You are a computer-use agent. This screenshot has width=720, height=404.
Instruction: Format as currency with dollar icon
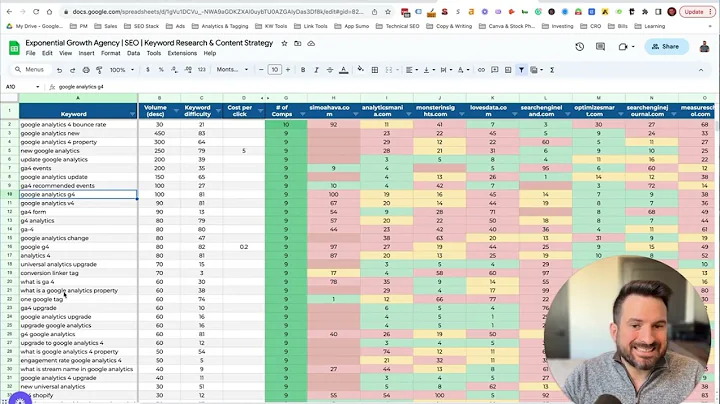pyautogui.click(x=147, y=70)
